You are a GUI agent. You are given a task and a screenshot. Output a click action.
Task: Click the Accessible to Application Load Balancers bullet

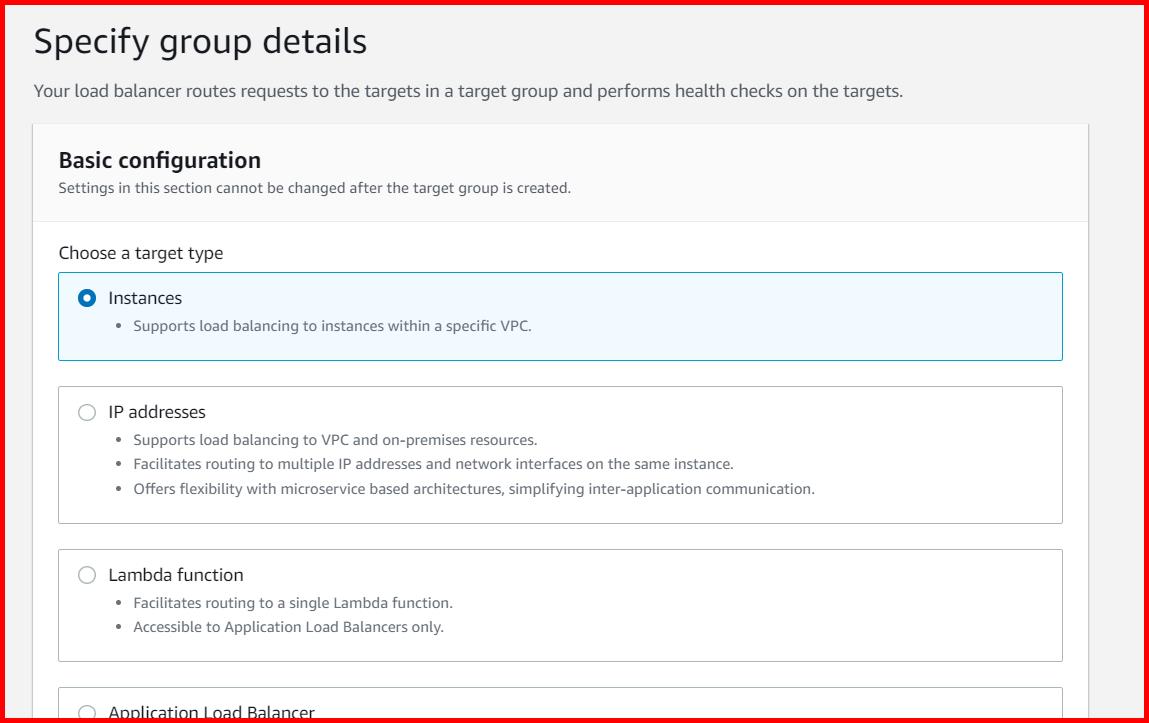(x=287, y=626)
